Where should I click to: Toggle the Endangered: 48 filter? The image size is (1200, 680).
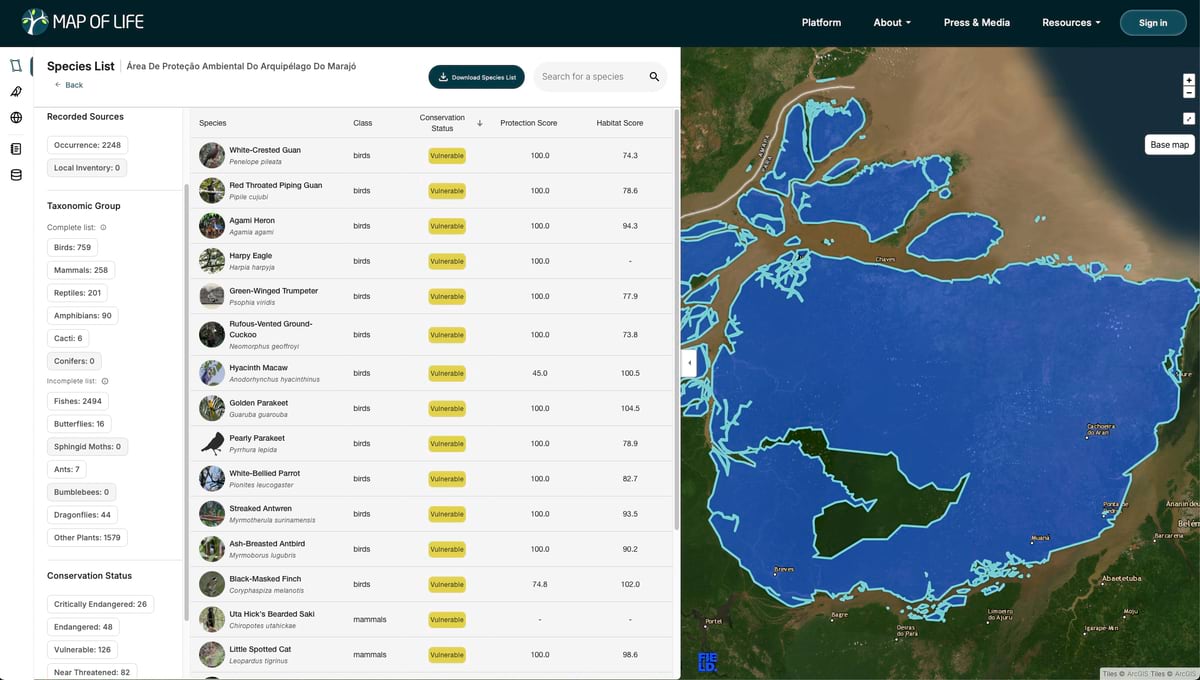(83, 627)
